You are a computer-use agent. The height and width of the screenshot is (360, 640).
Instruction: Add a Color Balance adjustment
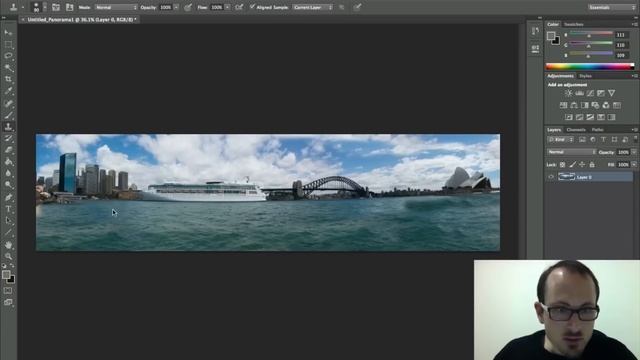[574, 105]
